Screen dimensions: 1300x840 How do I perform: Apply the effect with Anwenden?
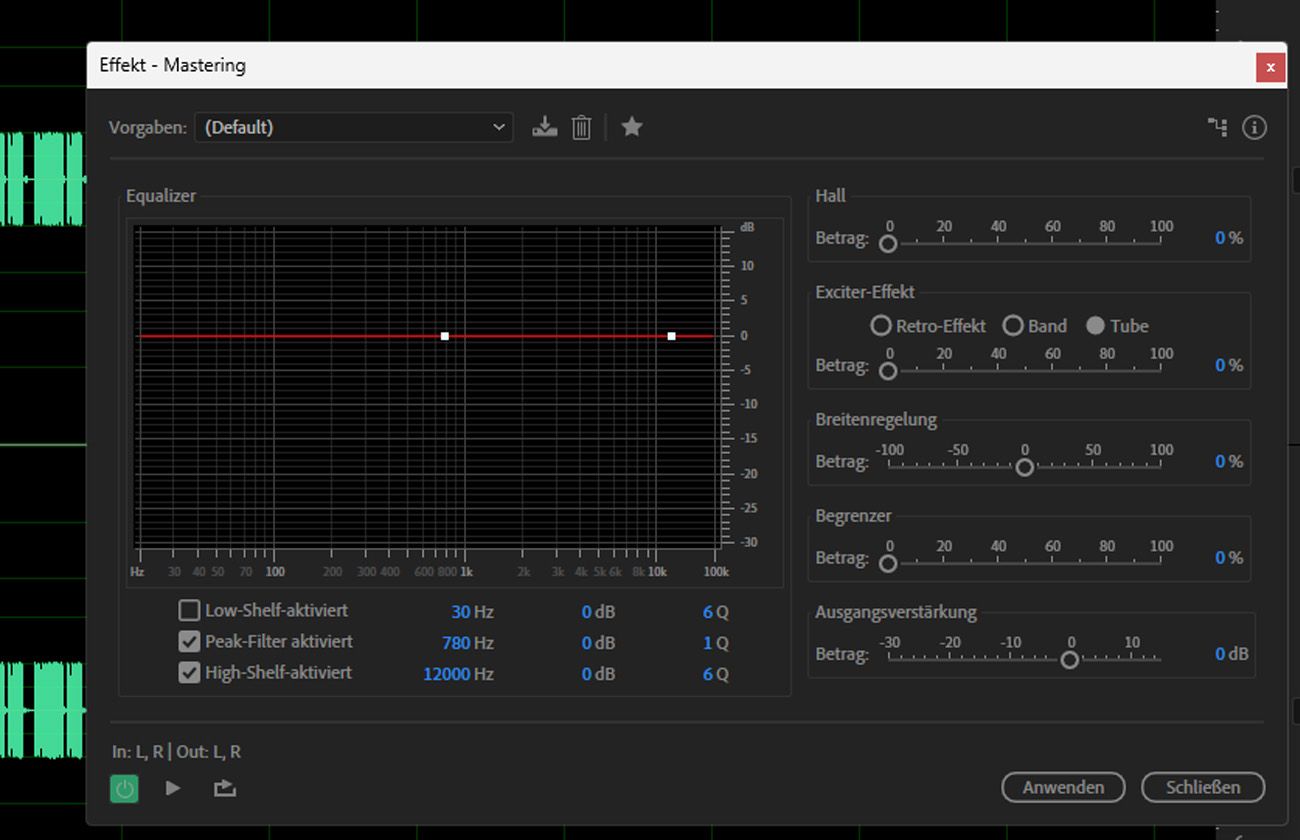click(x=1063, y=787)
